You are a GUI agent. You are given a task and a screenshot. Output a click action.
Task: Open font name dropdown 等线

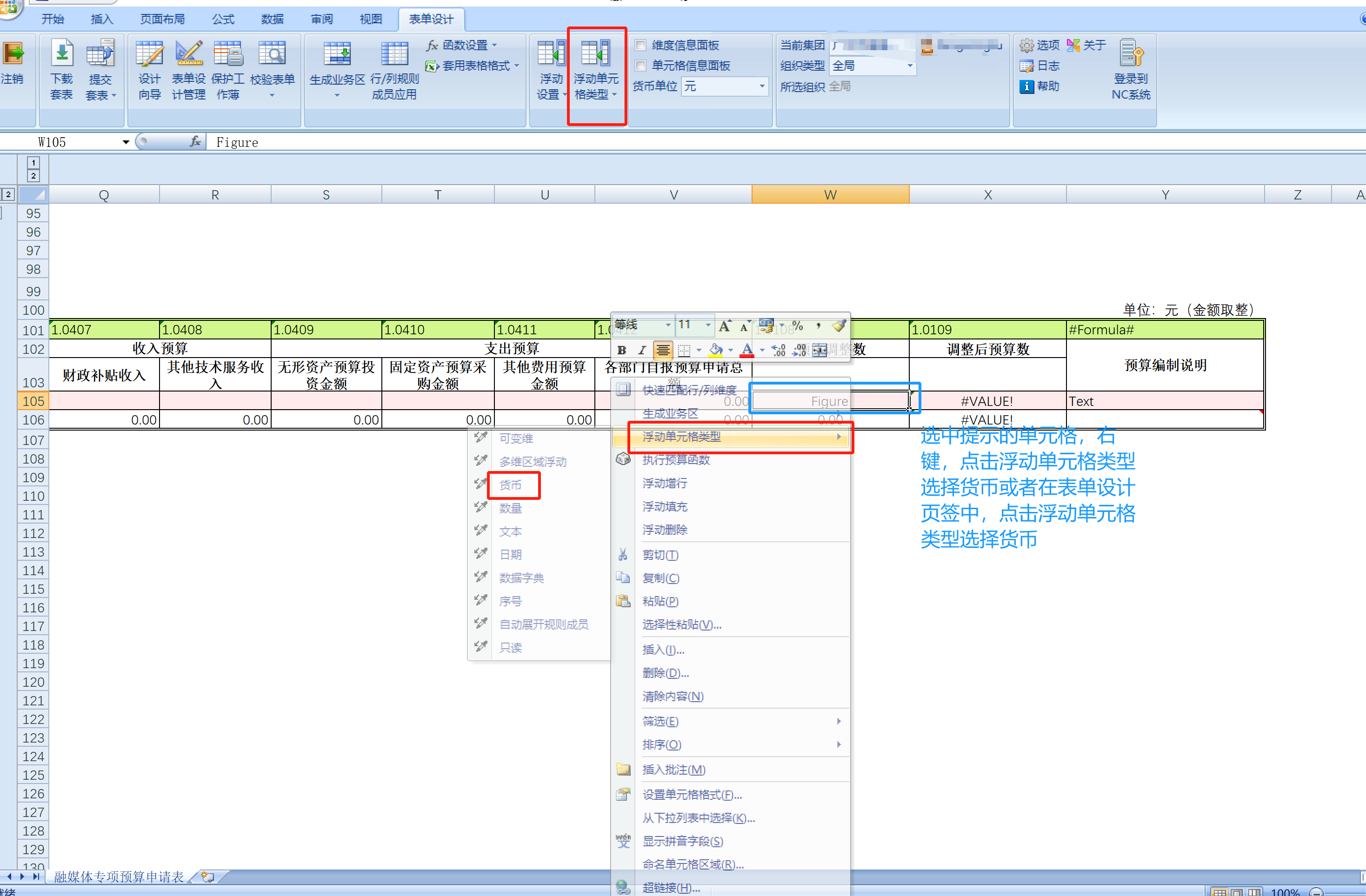pyautogui.click(x=667, y=325)
